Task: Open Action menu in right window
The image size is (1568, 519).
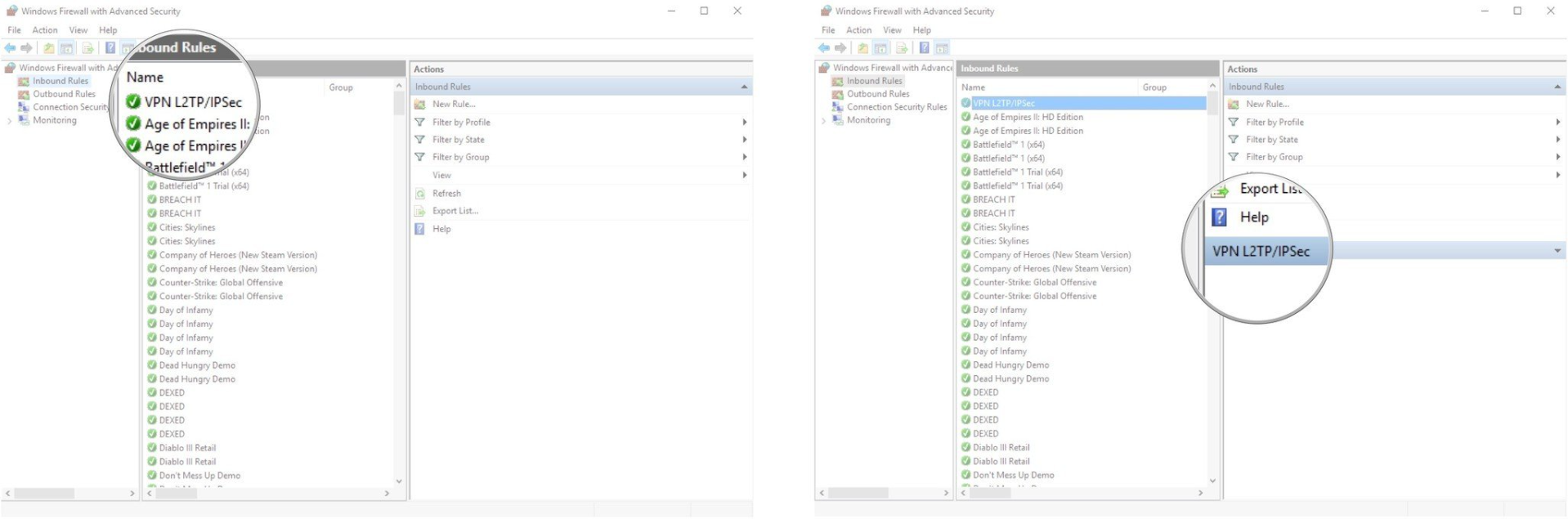Action: 859,30
